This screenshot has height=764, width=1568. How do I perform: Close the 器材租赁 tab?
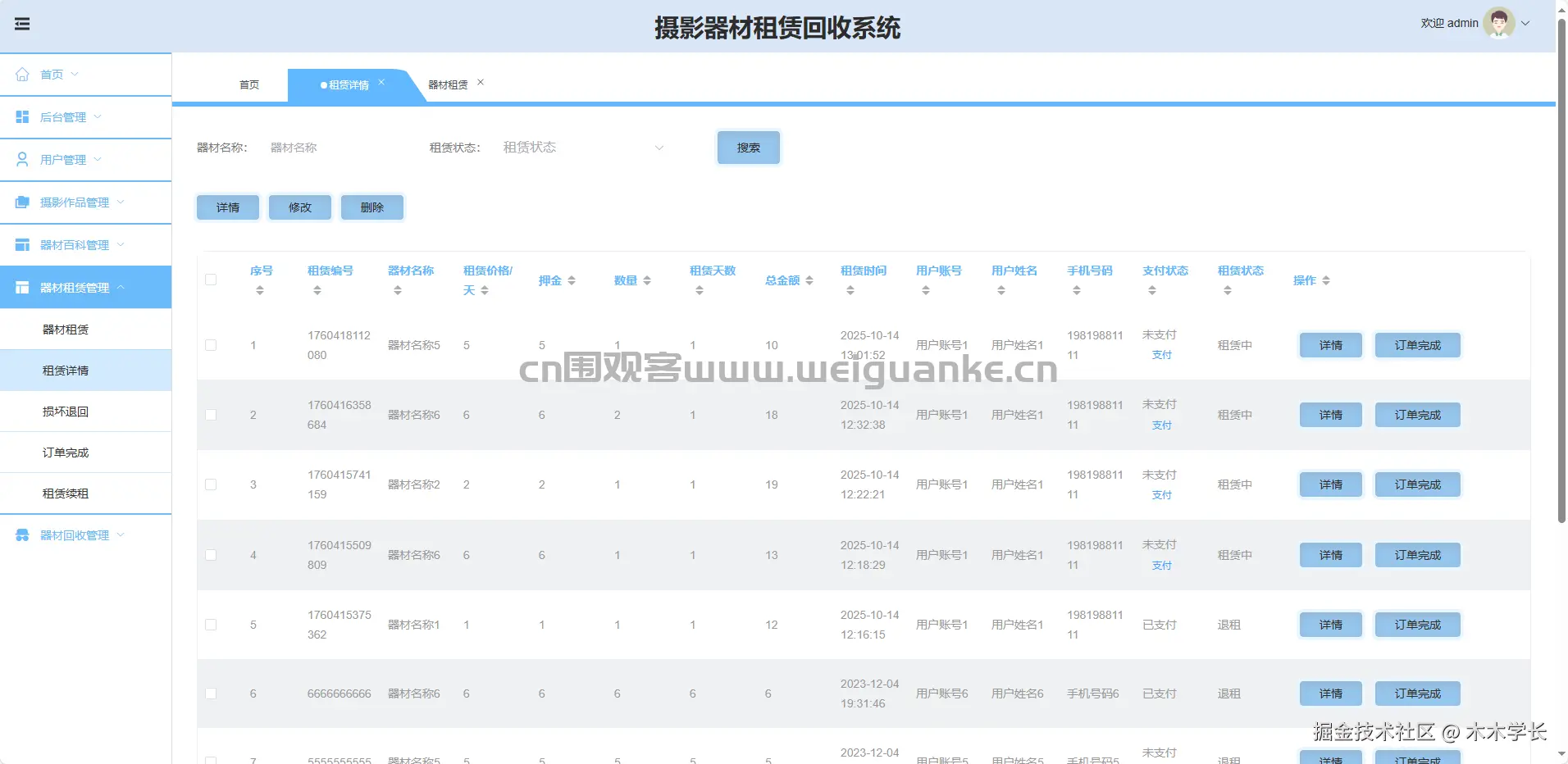(x=481, y=82)
